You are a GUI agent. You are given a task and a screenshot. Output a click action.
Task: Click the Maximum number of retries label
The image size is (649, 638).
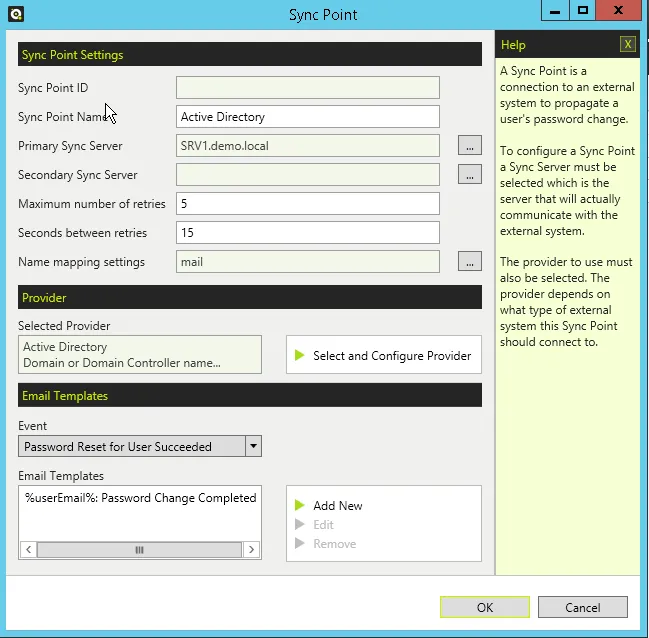point(91,204)
